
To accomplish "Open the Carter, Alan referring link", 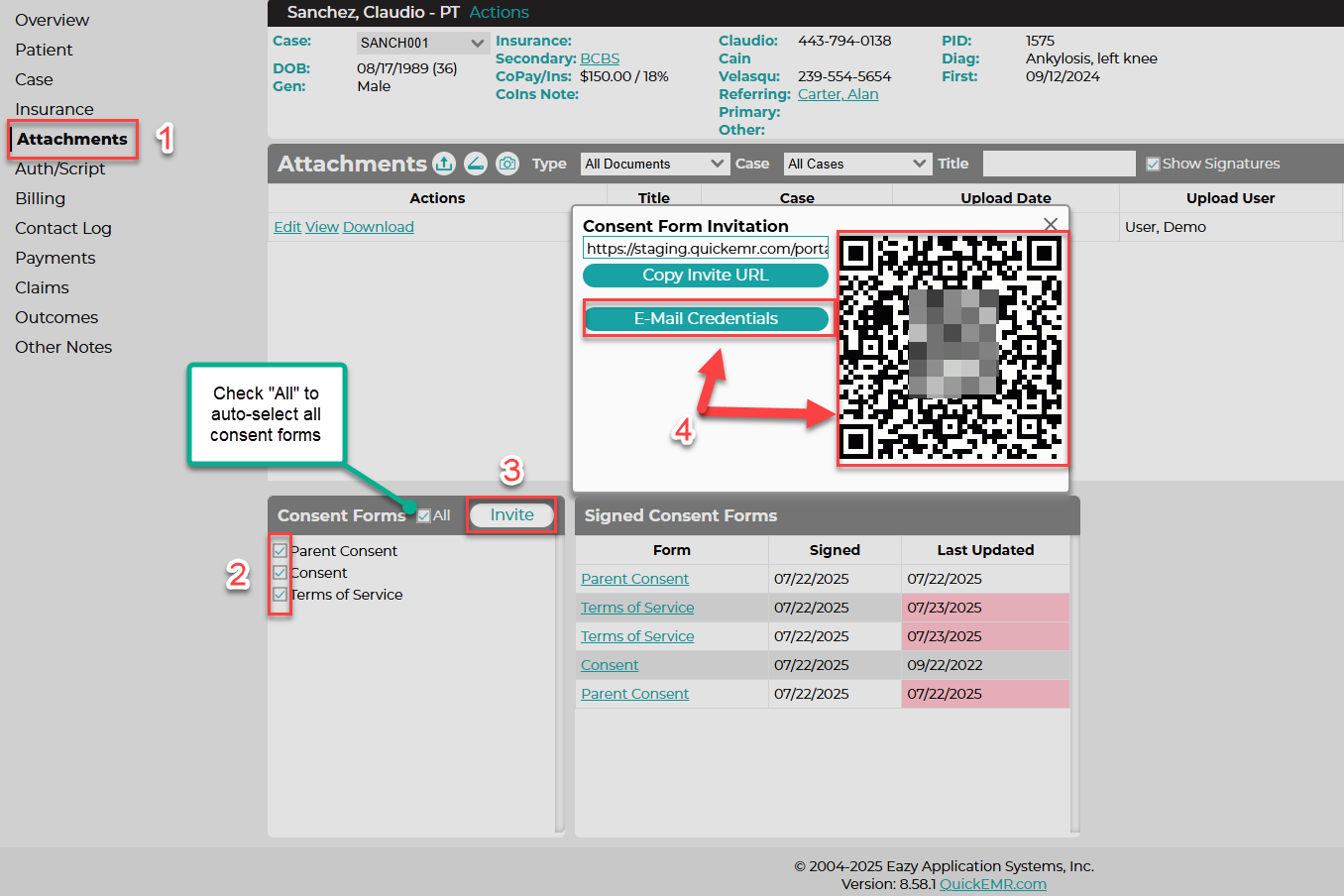I will (x=838, y=94).
